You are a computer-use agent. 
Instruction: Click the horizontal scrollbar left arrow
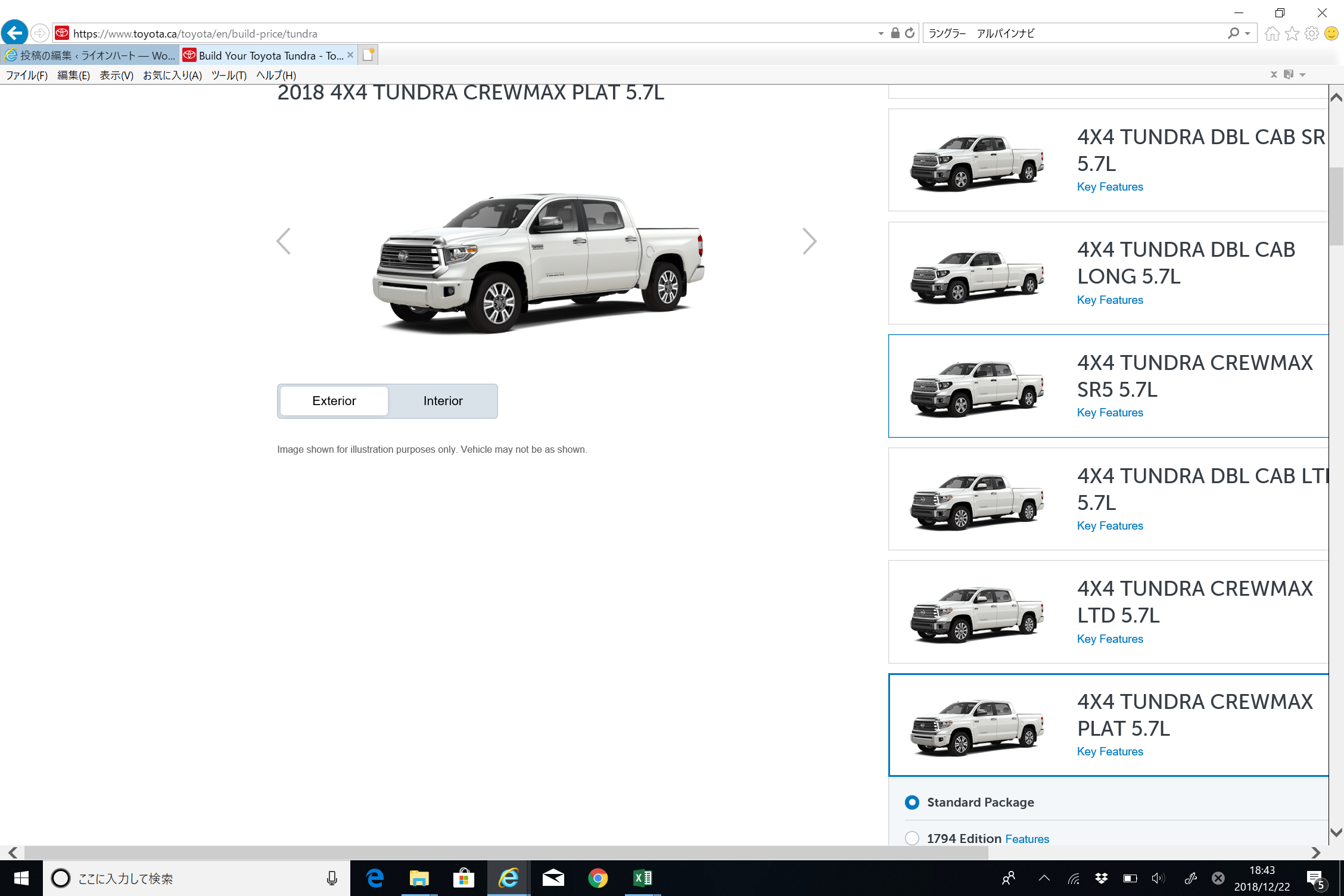point(13,853)
